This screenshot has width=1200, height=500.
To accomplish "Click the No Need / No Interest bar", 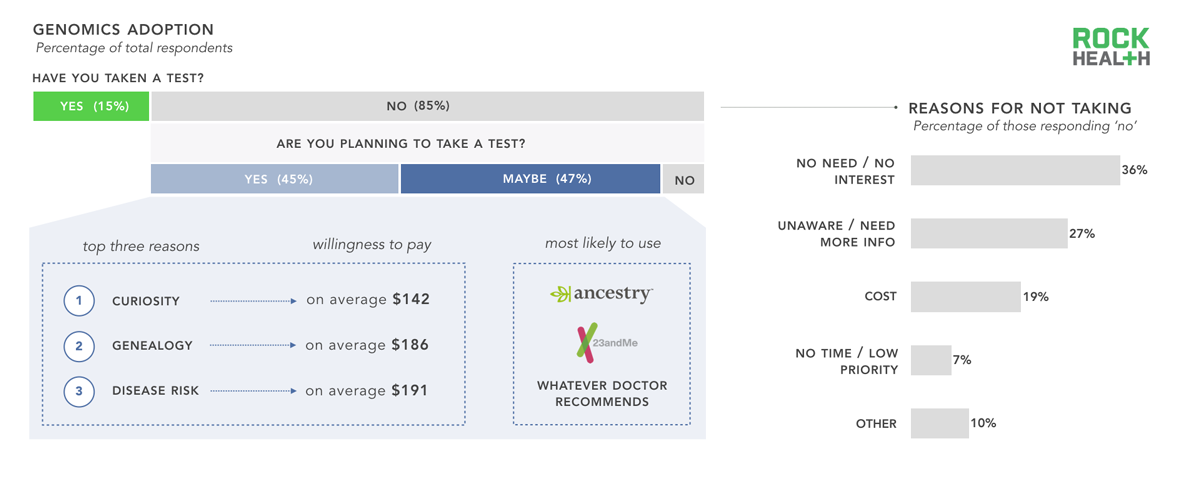I will pyautogui.click(x=1015, y=170).
